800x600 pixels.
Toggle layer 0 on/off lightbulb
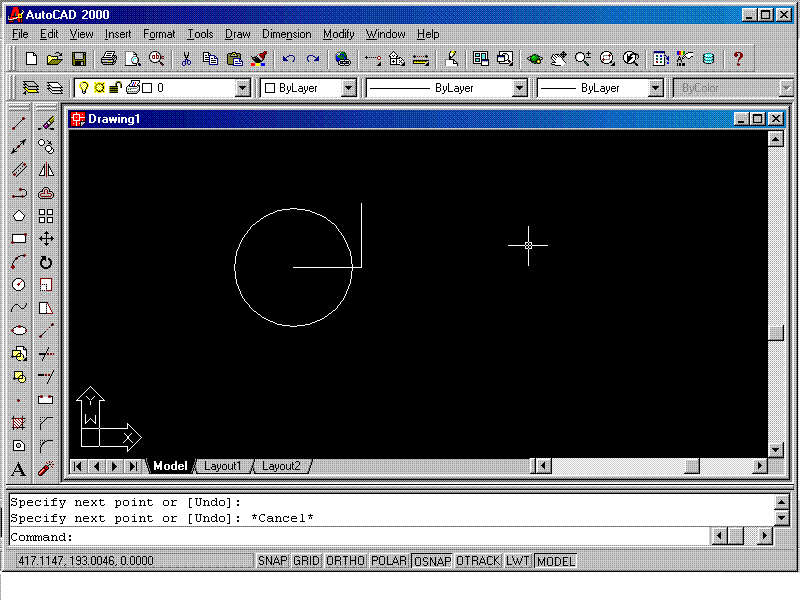pos(84,88)
